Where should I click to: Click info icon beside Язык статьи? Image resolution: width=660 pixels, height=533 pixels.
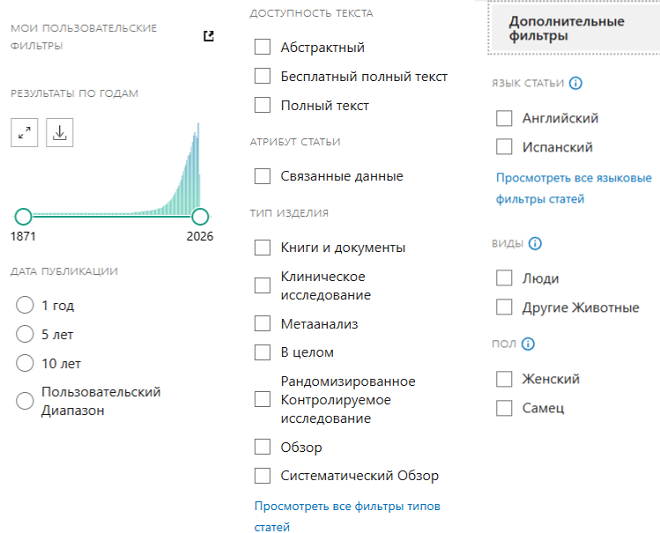click(576, 84)
